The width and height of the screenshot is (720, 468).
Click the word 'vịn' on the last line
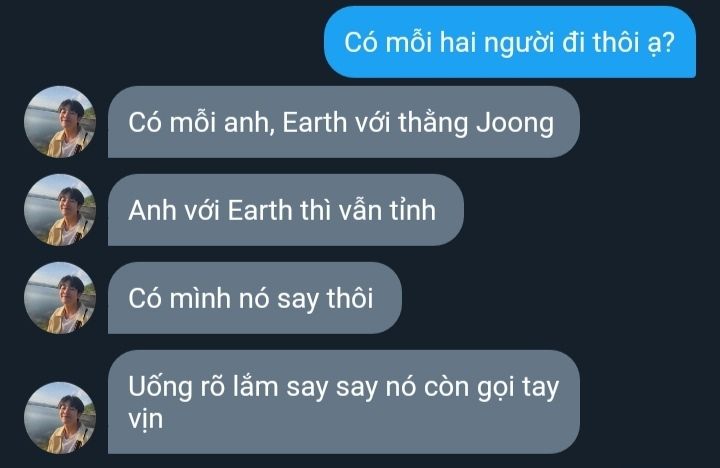point(146,420)
